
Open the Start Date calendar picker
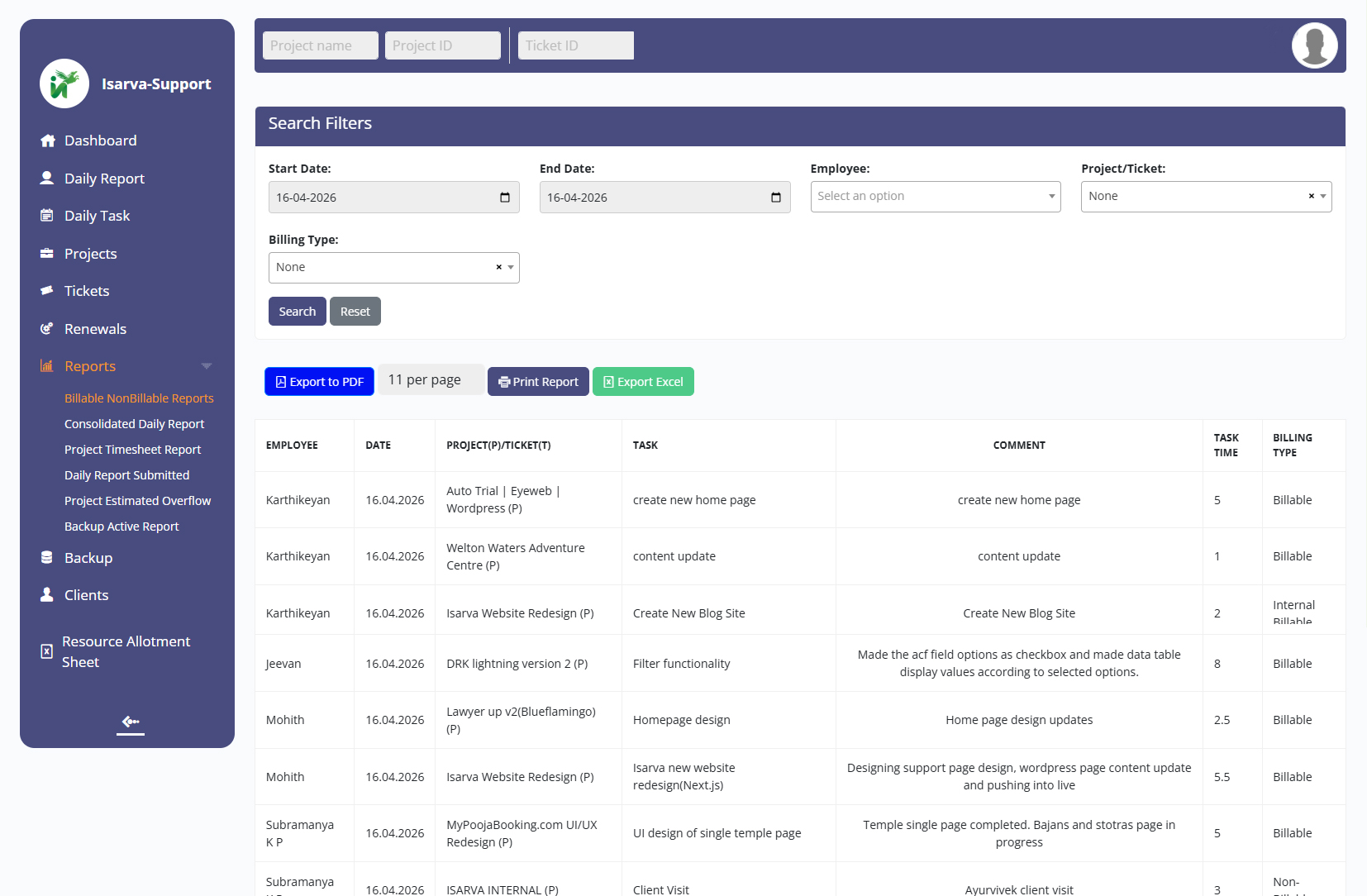click(x=505, y=198)
